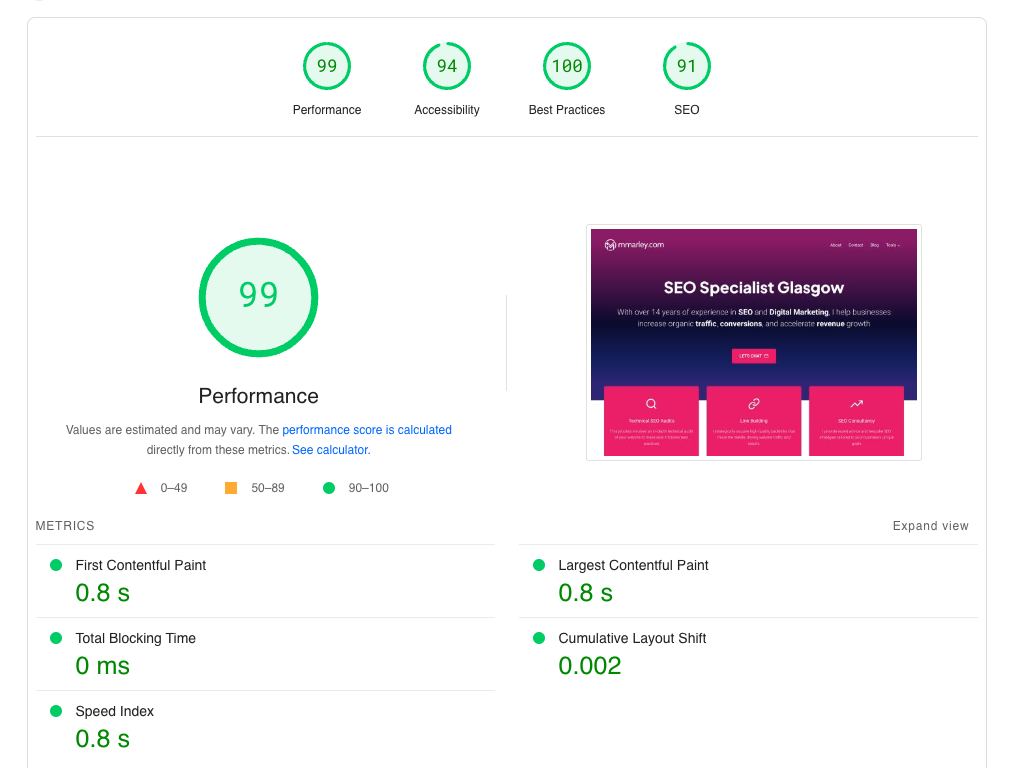Viewport: 1013px width, 768px height.
Task: Jump to SEO section via its label
Action: [x=687, y=110]
